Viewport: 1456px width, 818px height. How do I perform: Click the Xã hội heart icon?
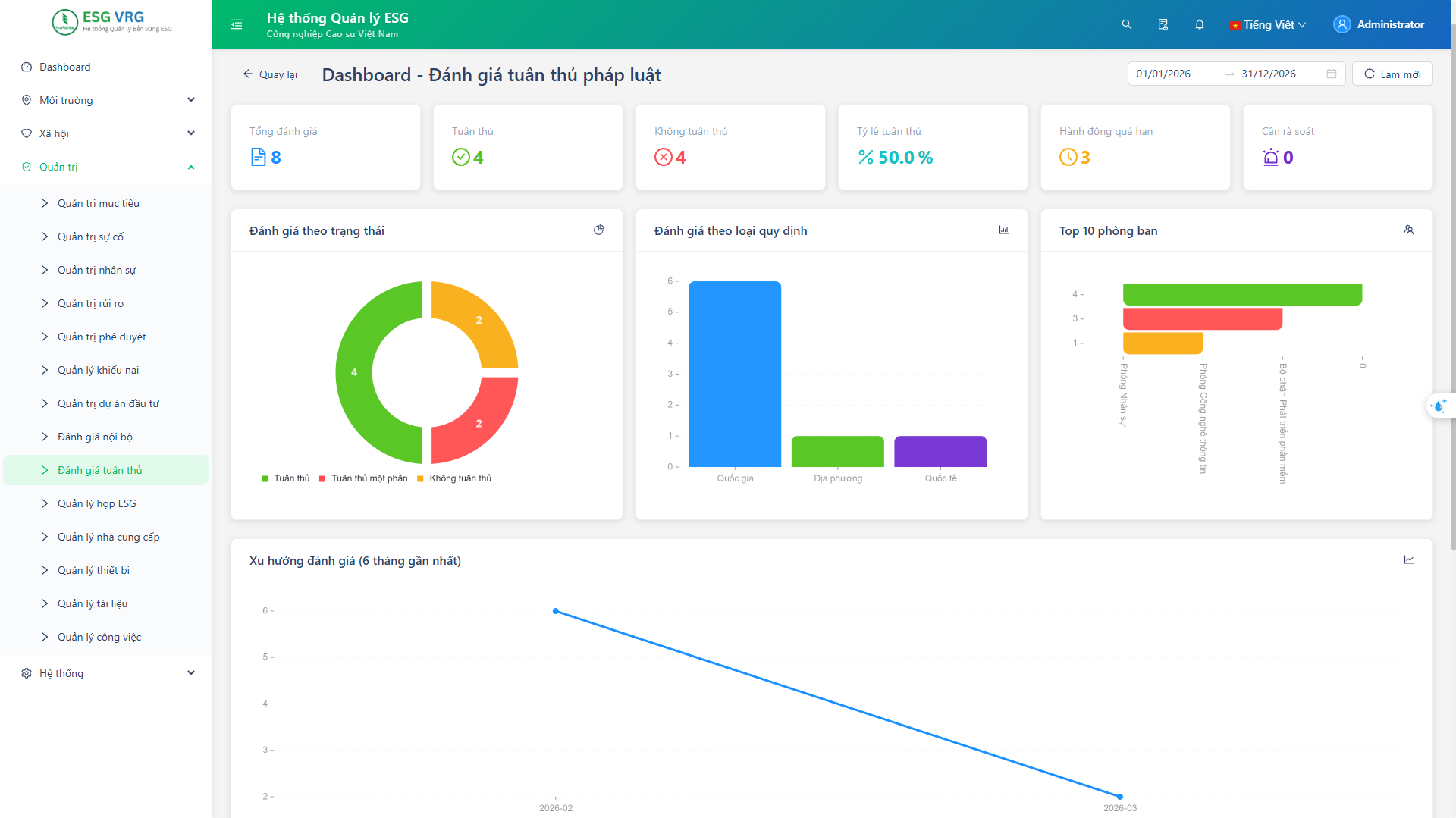tap(27, 133)
